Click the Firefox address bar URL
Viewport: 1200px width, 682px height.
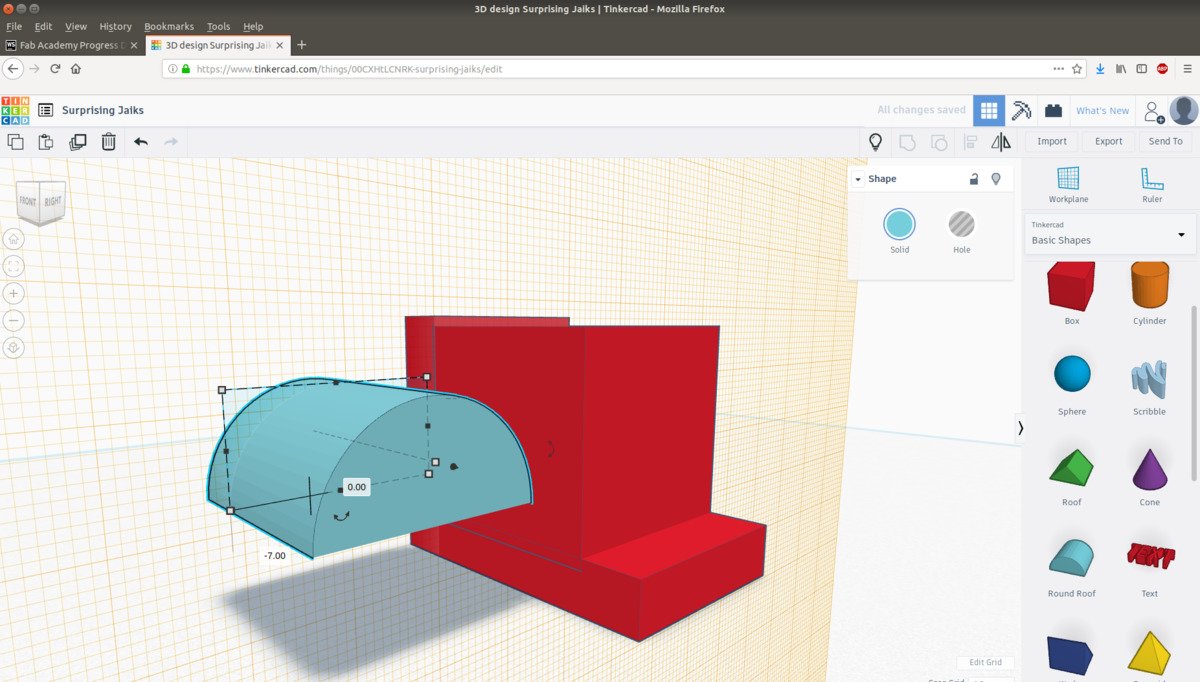[x=349, y=69]
